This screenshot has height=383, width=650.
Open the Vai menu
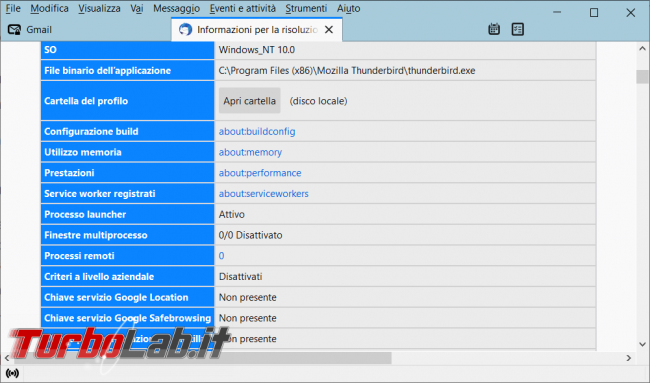137,8
